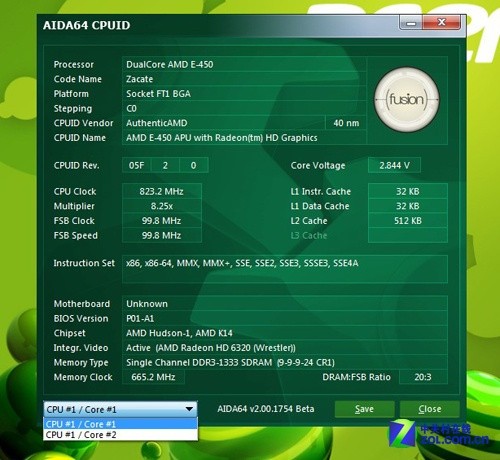
Task: Click the empty L3 Cache value field
Action: click(408, 235)
